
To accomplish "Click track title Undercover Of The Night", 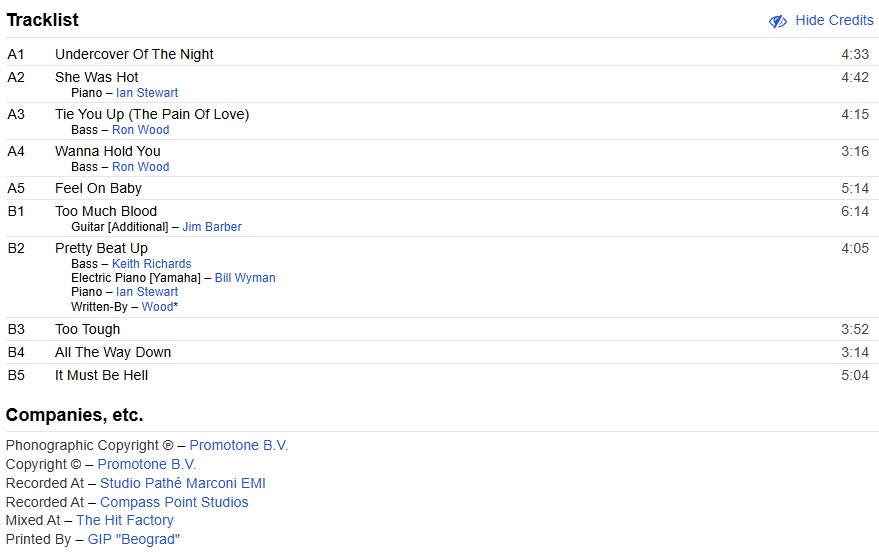I will [x=134, y=55].
